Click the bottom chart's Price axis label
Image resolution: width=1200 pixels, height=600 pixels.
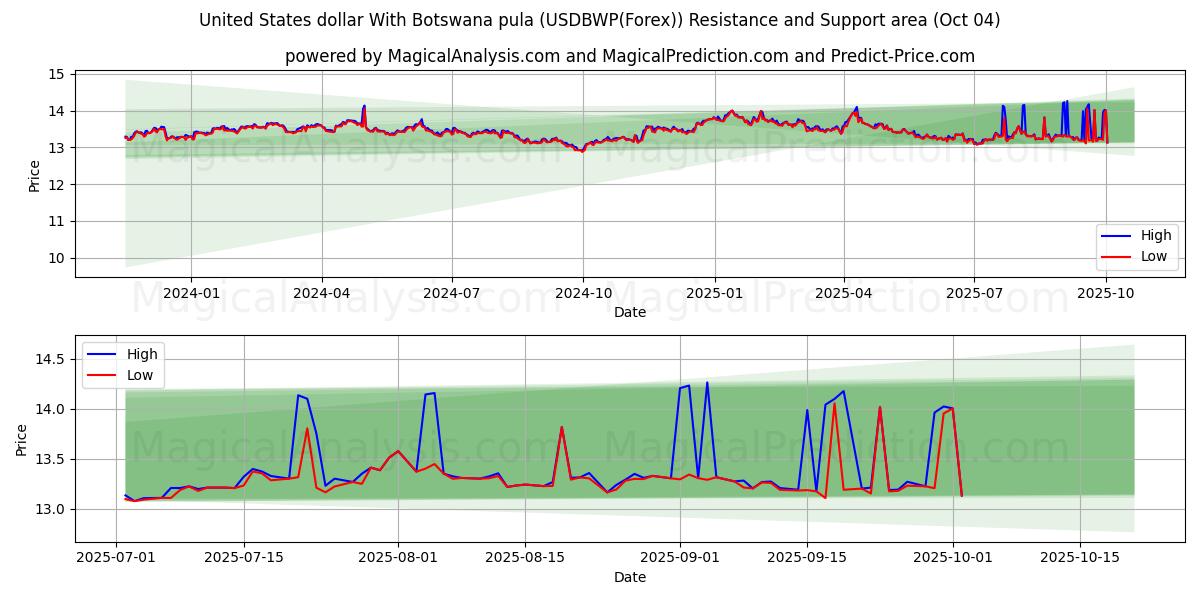point(22,439)
